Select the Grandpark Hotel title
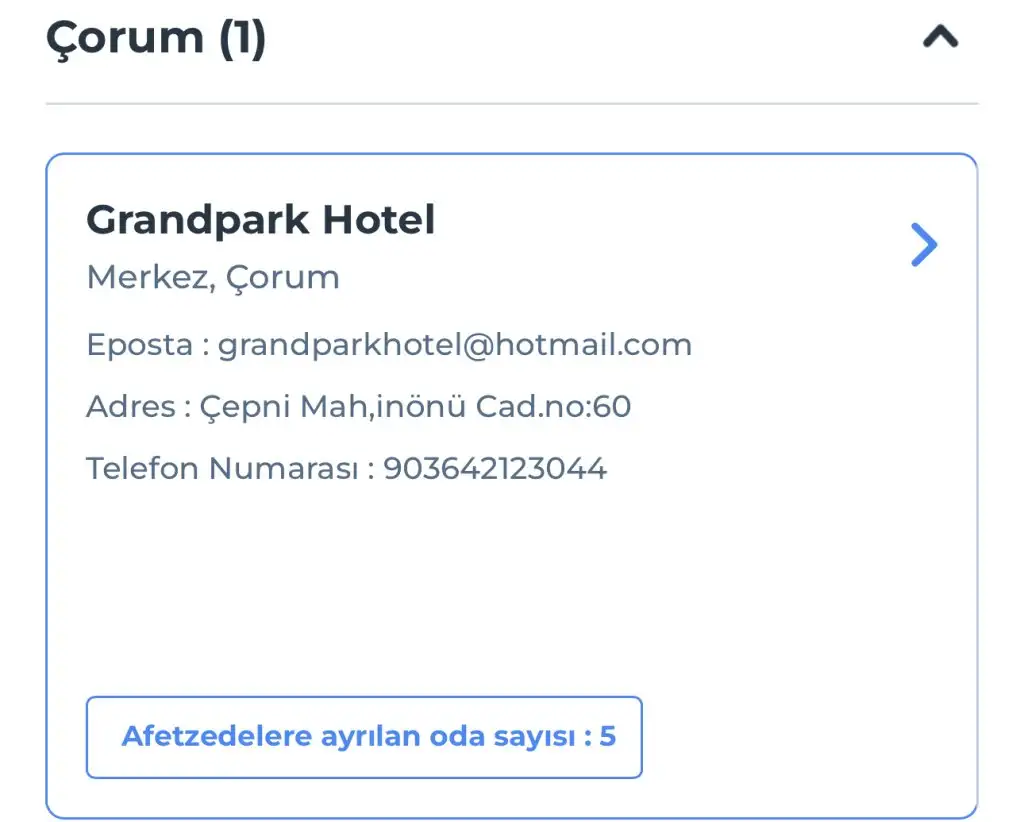The height and width of the screenshot is (822, 1024). click(260, 220)
